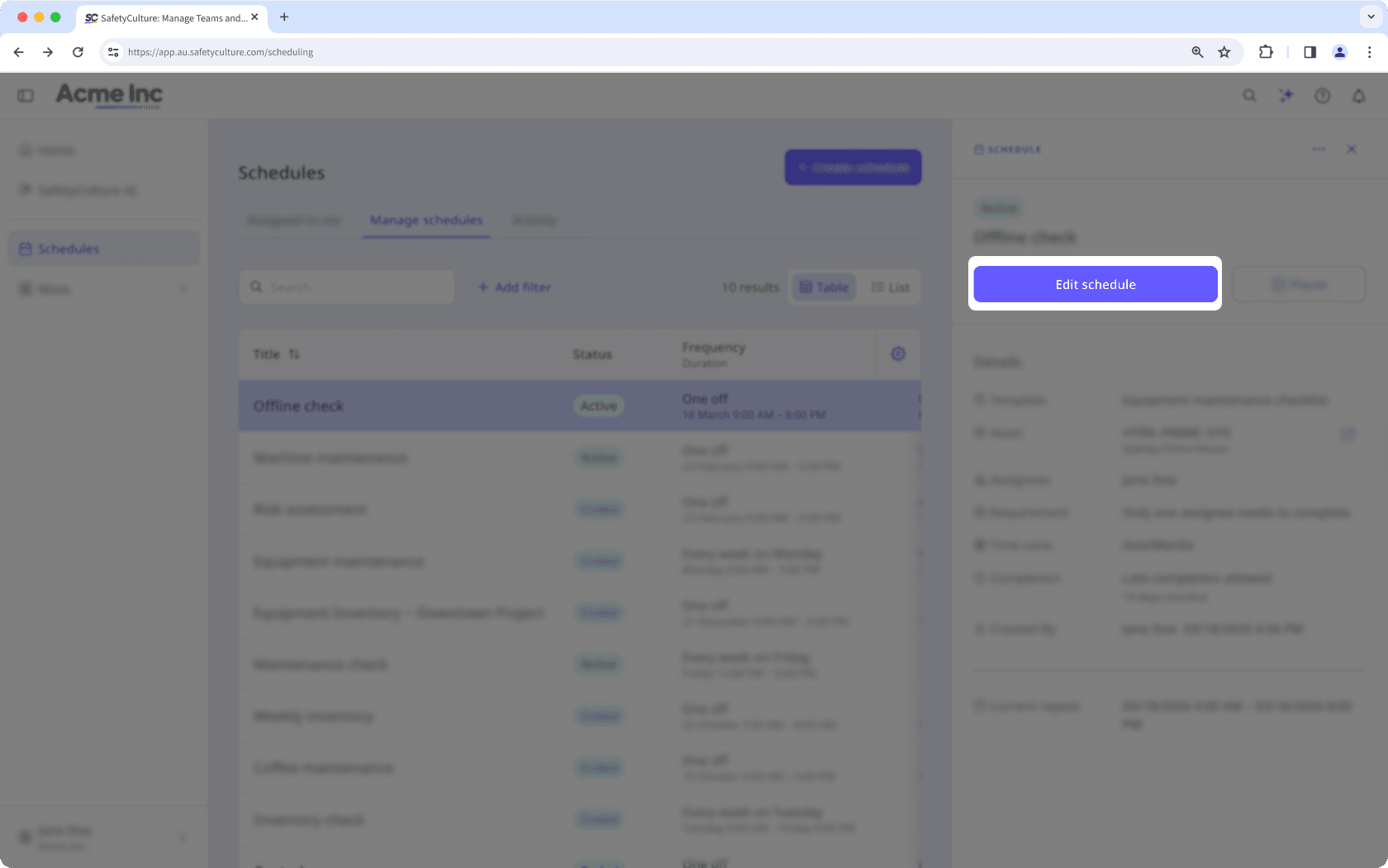
Task: Open search from the top navigation bar
Action: [1249, 96]
